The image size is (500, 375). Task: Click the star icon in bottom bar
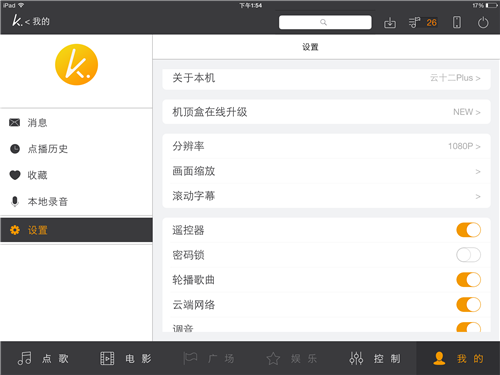click(273, 359)
